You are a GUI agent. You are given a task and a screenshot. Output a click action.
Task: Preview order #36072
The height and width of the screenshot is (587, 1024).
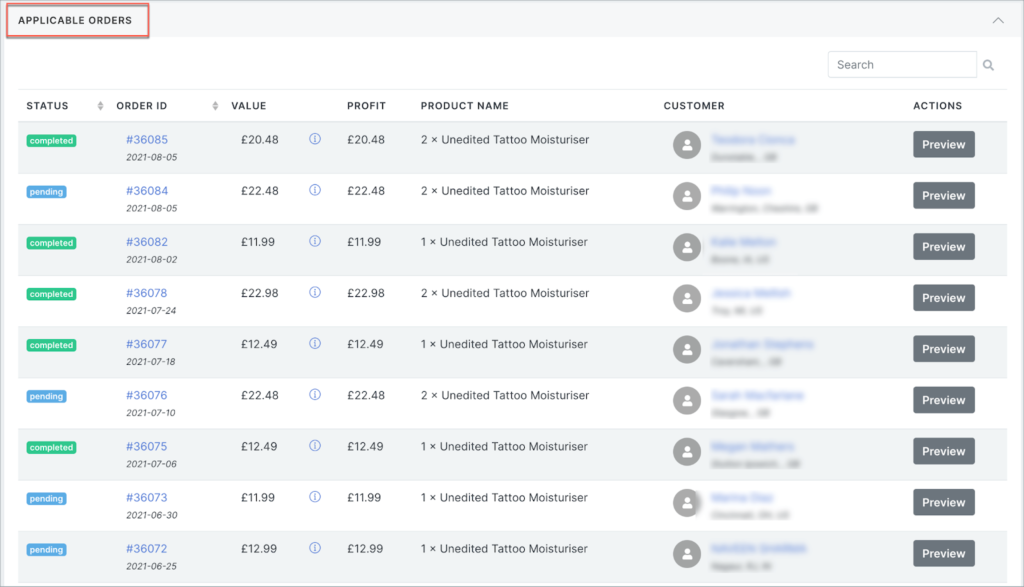[x=943, y=553]
